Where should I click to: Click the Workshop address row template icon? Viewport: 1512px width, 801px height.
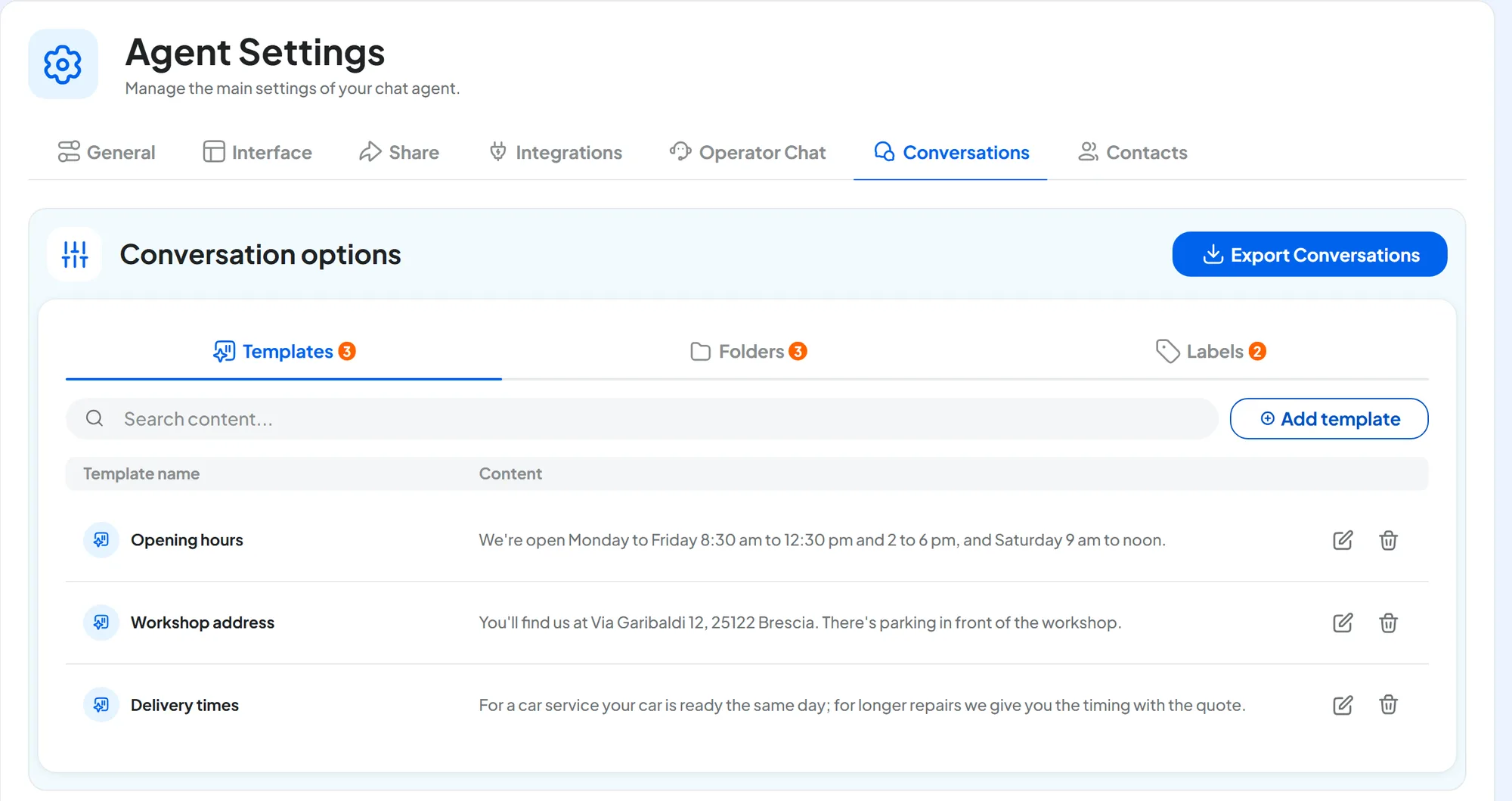point(101,622)
